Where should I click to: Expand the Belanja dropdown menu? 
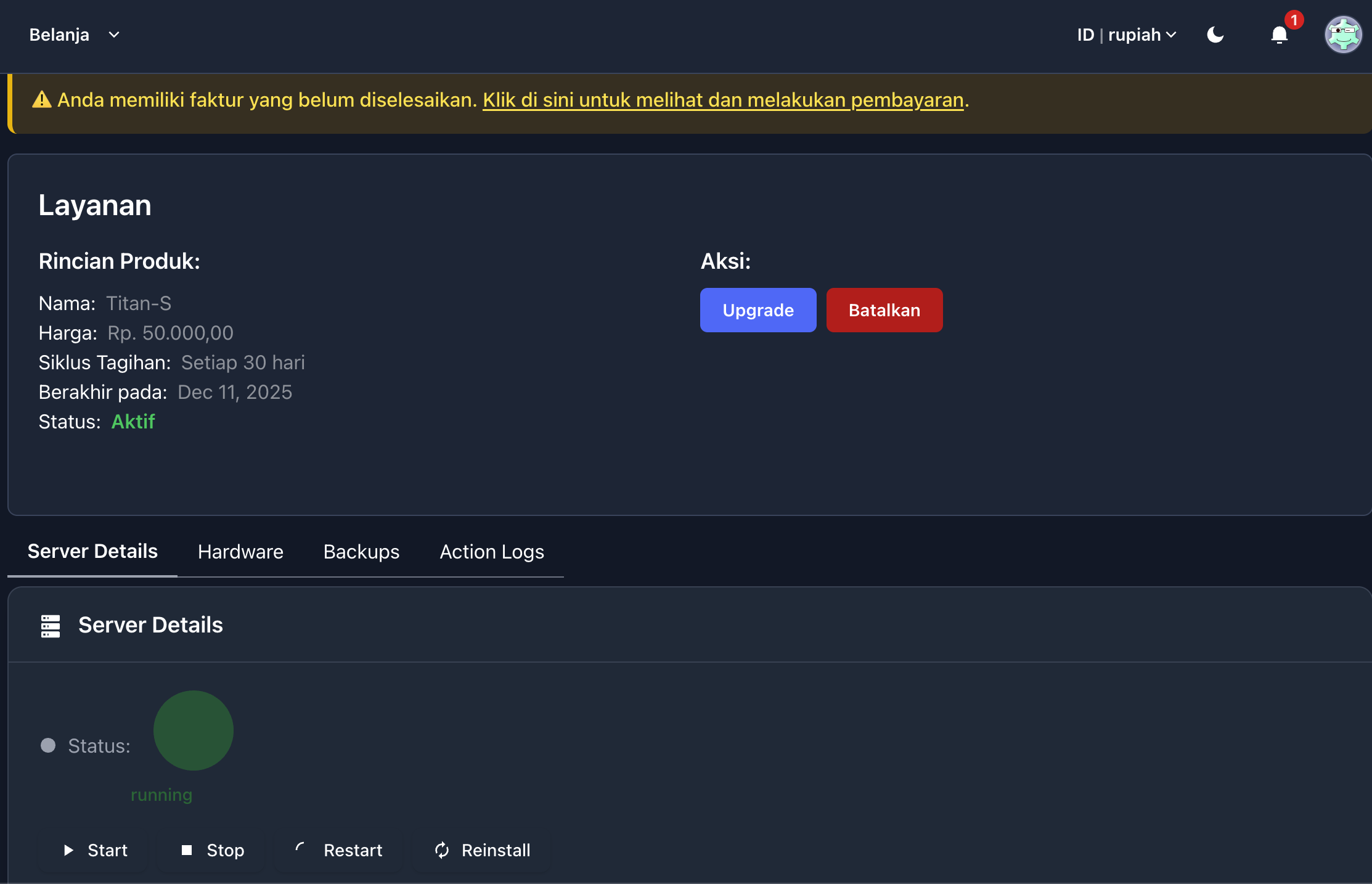point(60,35)
